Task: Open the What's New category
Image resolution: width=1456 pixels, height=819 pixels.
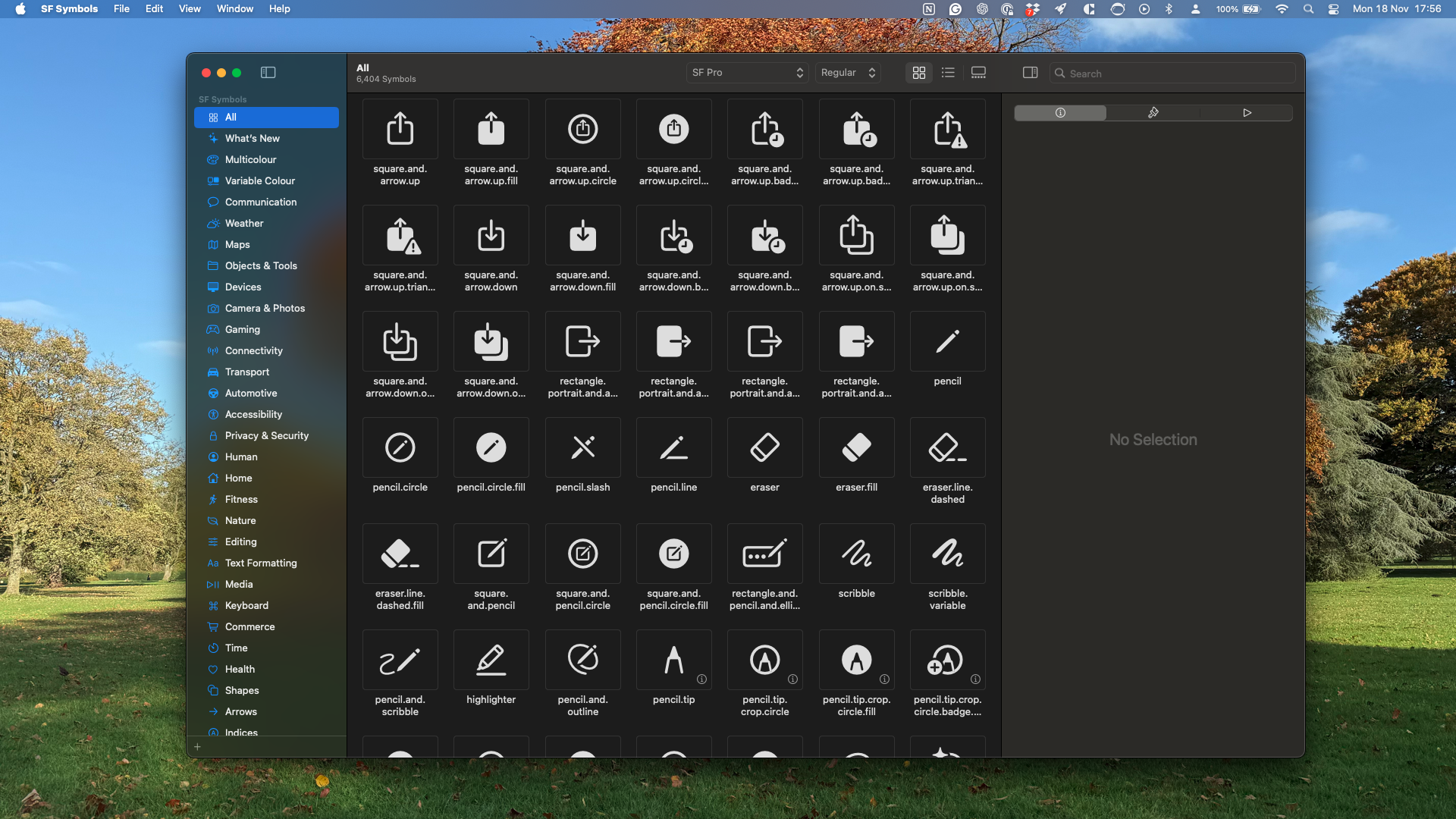Action: point(266,139)
